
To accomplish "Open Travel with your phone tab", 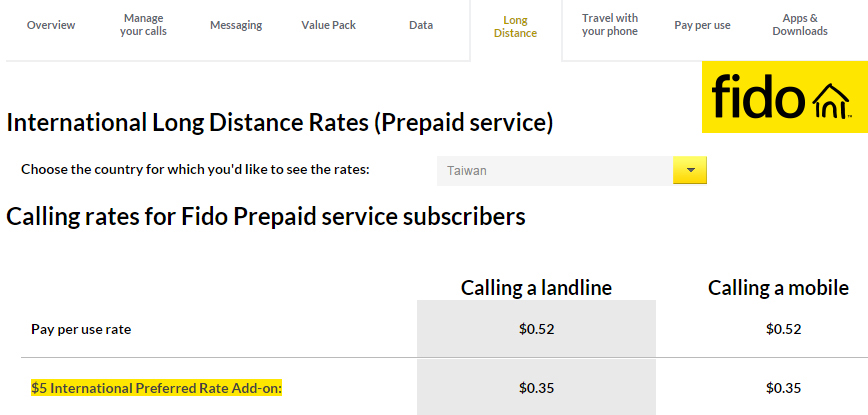I will pyautogui.click(x=609, y=25).
